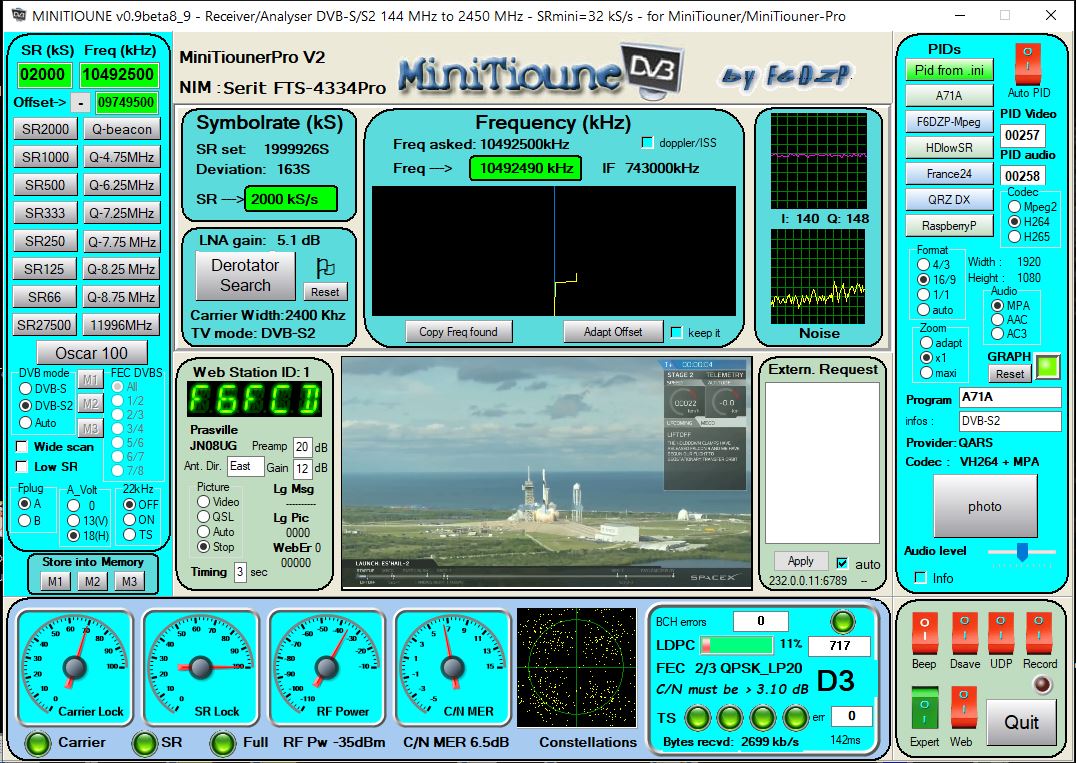Adjust the Audio level slider
Screen dimensions: 1076x763
1021,551
